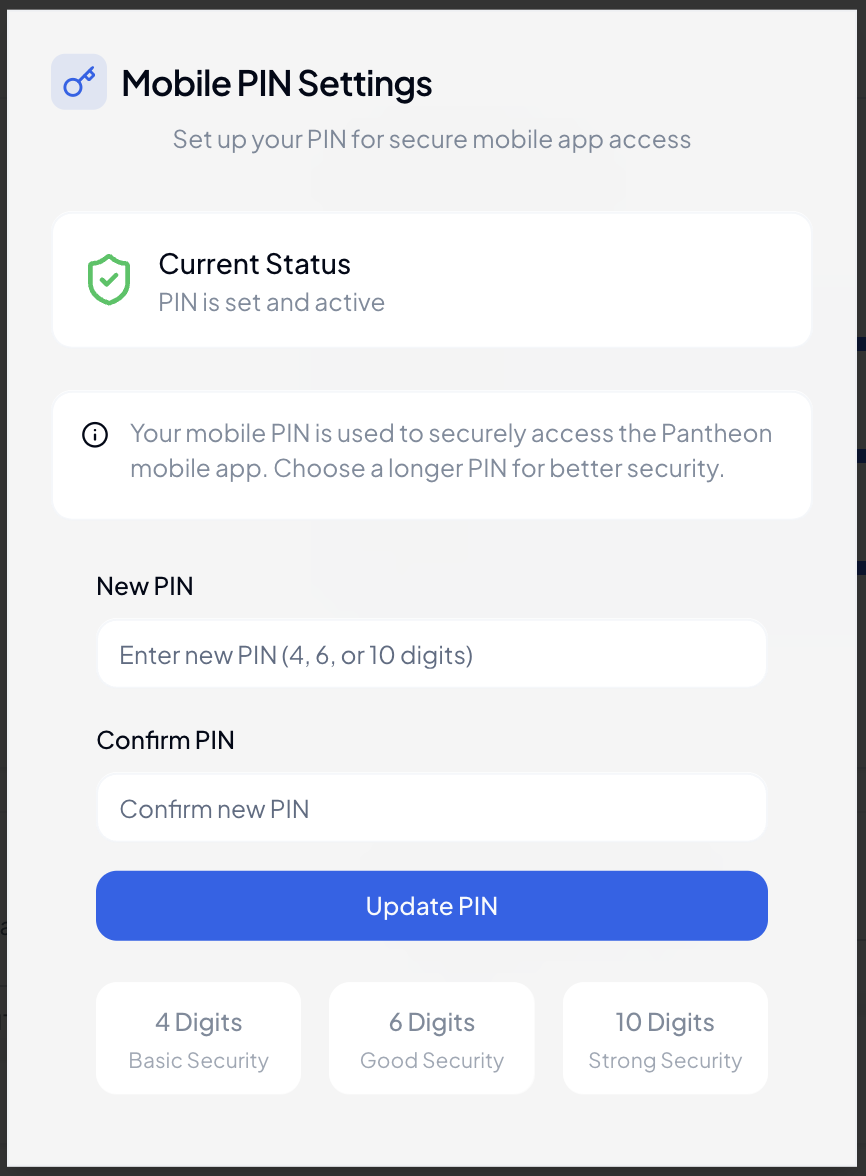The height and width of the screenshot is (1176, 866).
Task: Choose the 10 Digits Strong Security option
Action: [x=664, y=1037]
